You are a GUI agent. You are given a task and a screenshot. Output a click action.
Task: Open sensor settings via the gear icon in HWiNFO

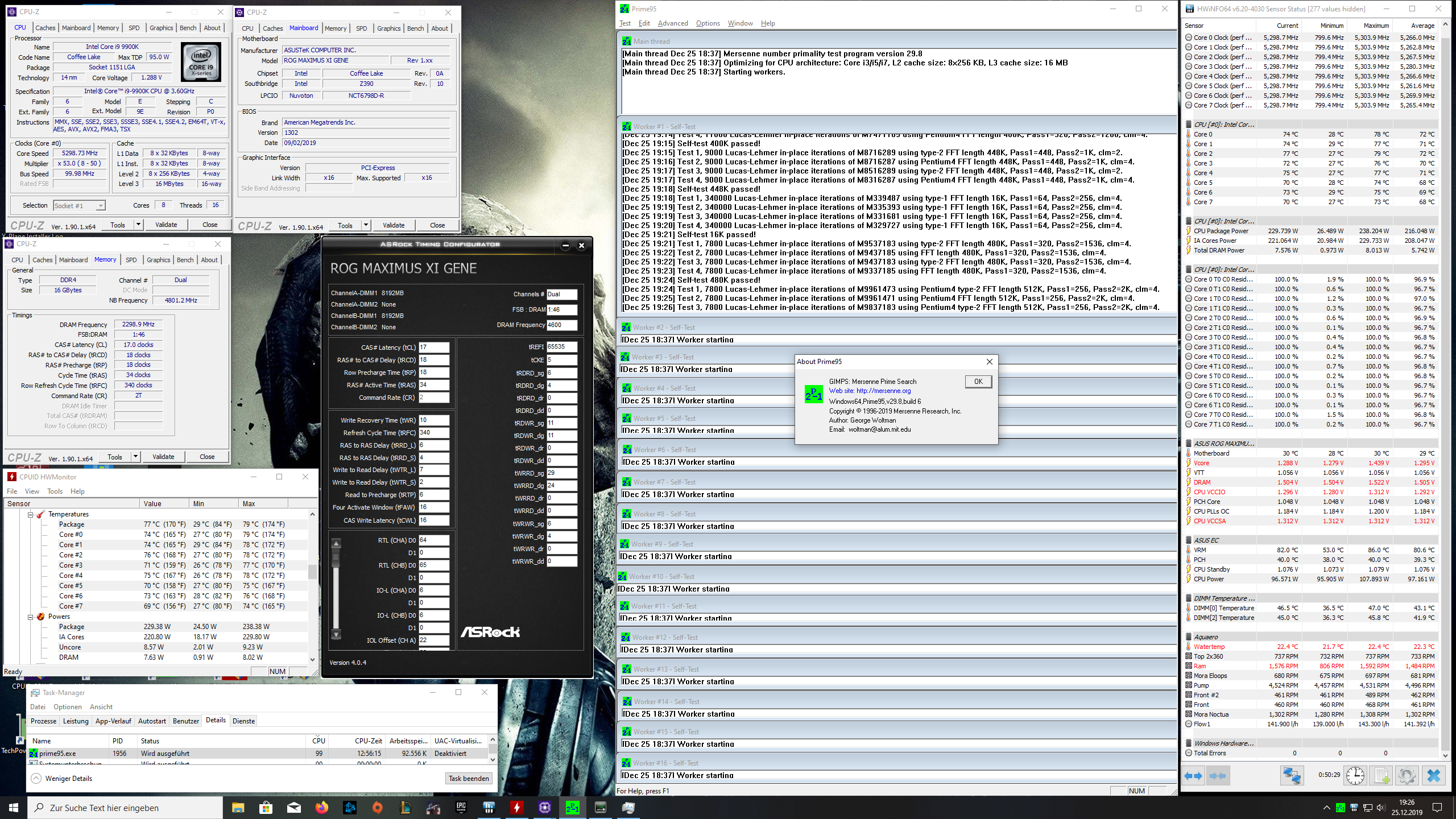(1408, 775)
